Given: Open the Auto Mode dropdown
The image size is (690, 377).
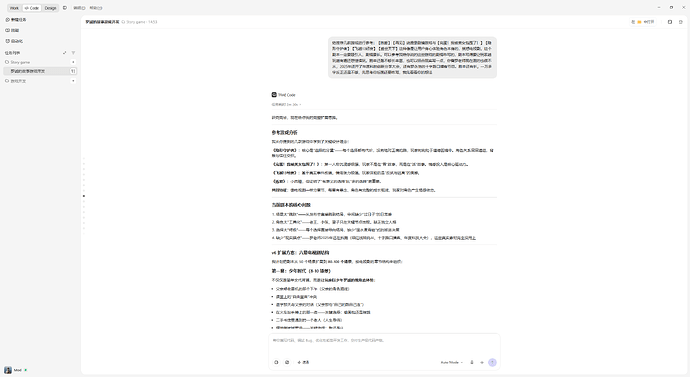Looking at the screenshot, I should tap(451, 362).
